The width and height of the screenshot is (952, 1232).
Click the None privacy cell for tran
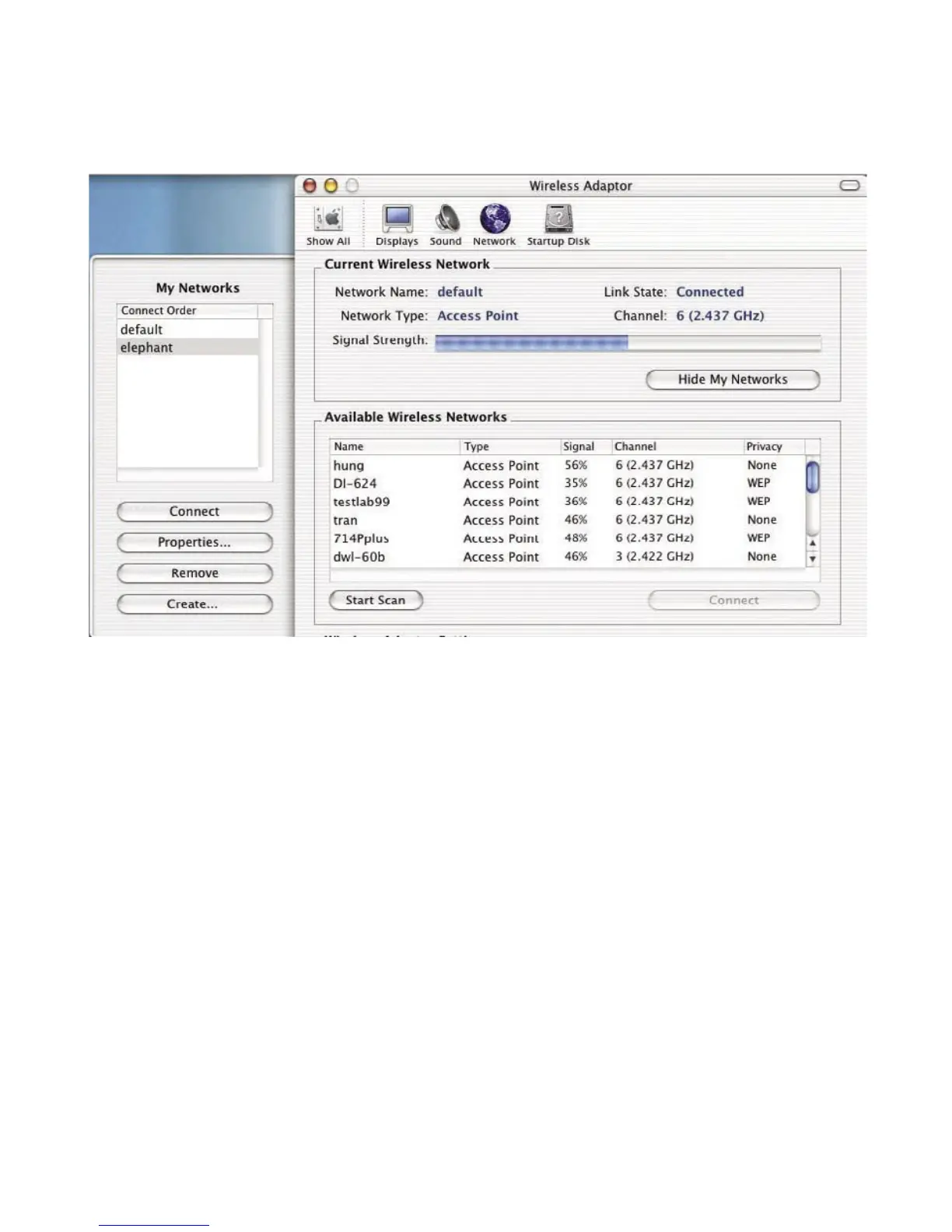coord(762,520)
